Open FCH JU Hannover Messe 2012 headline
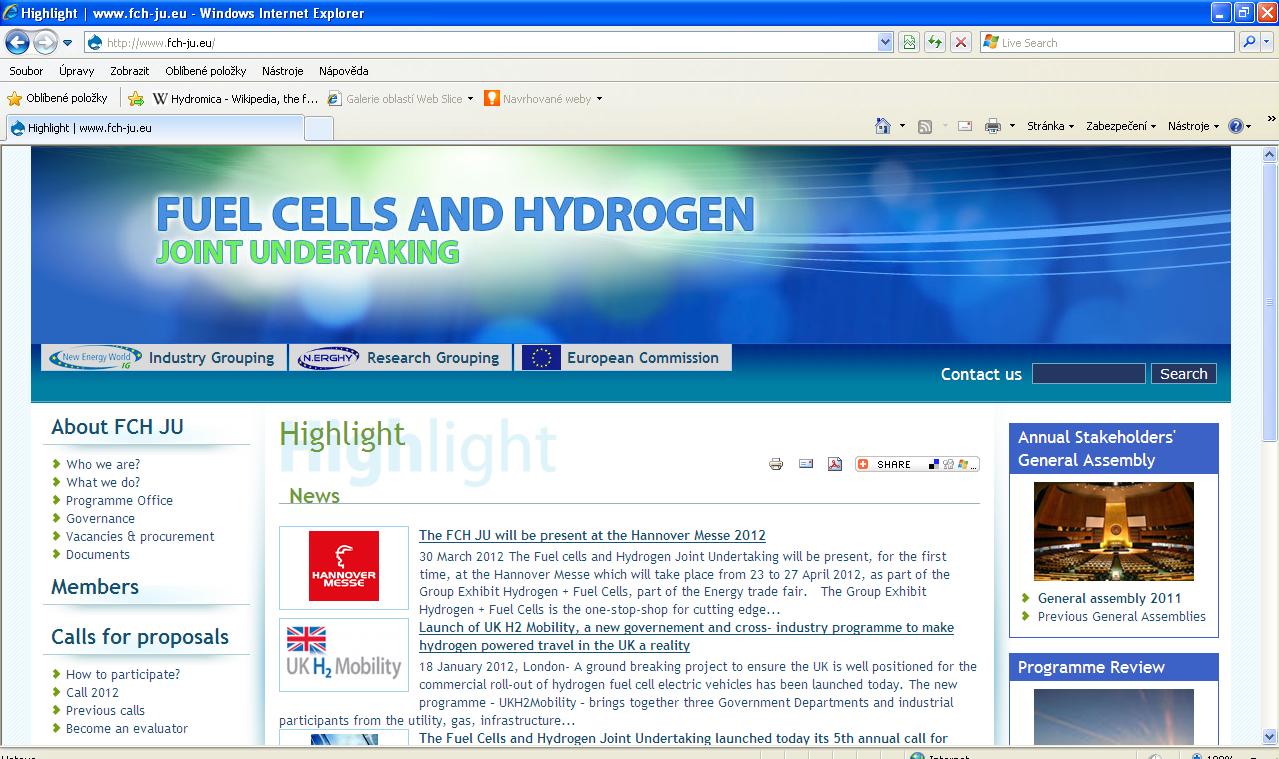Screen dimensions: 1279x759 [592, 536]
